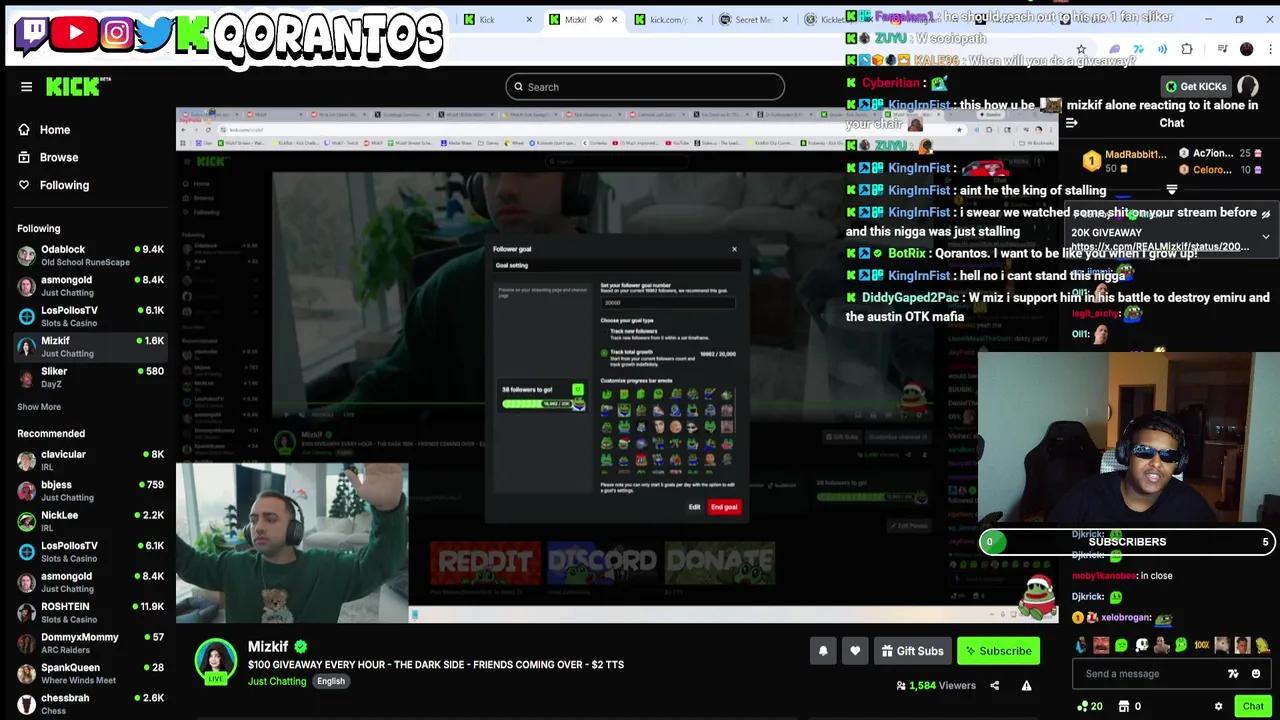Click the DONATE panel in stream
This screenshot has height=720, width=1280.
click(719, 563)
